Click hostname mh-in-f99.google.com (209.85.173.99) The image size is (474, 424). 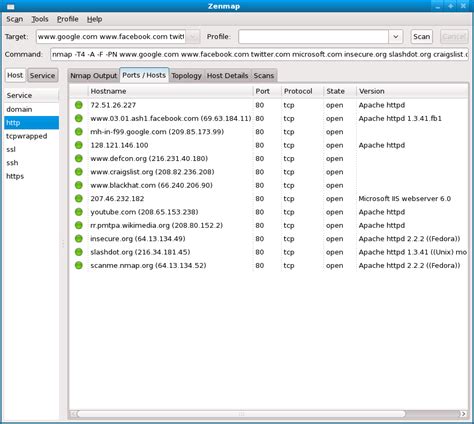click(157, 132)
